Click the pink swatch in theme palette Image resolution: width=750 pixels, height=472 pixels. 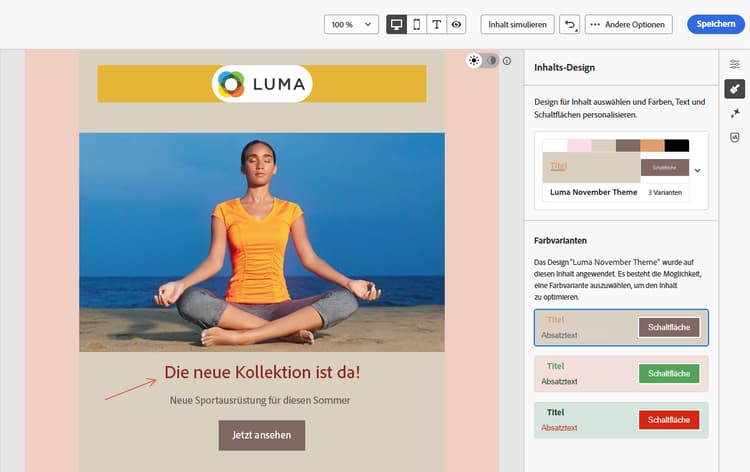click(579, 145)
